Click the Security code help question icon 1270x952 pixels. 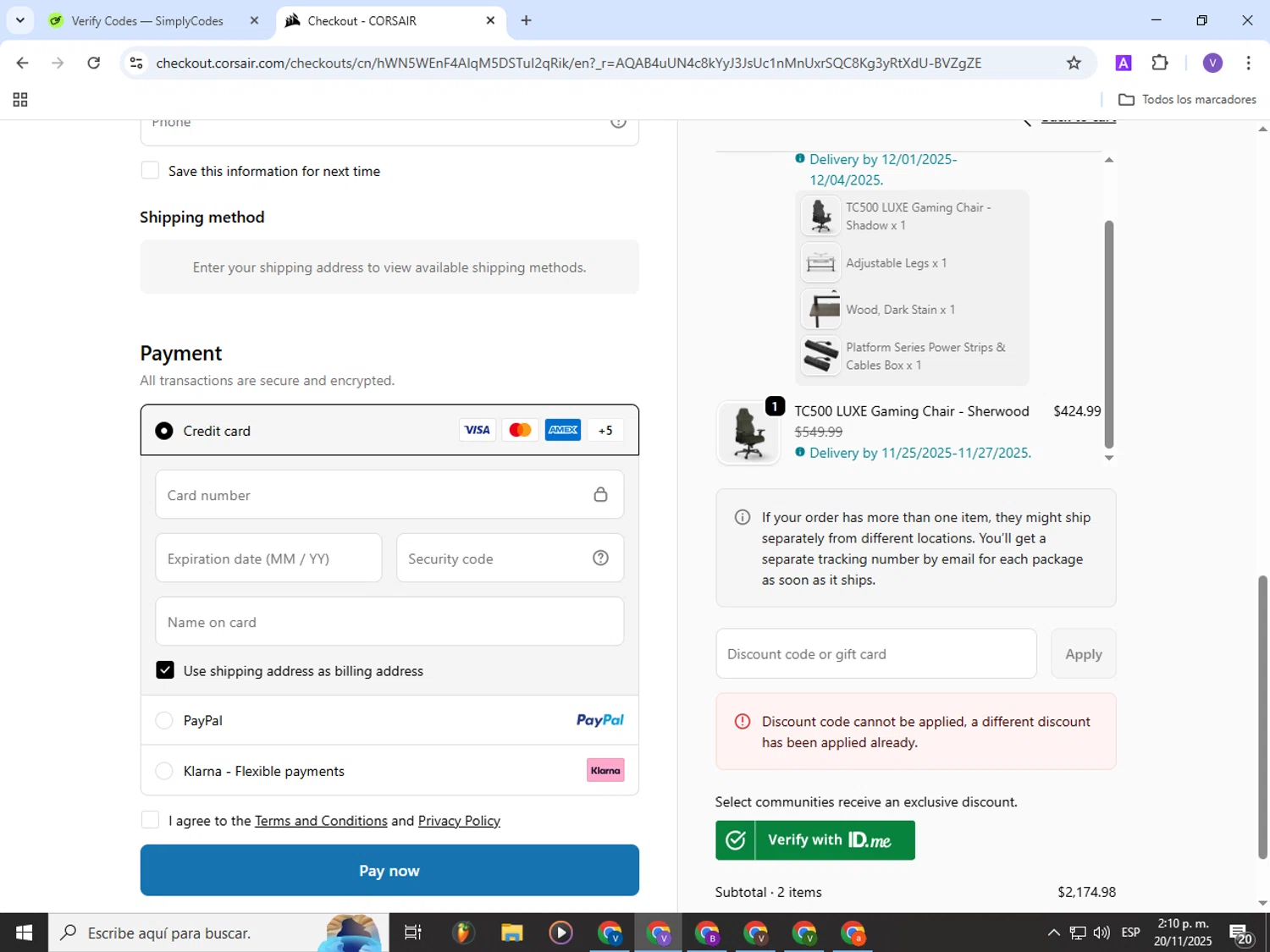(600, 558)
